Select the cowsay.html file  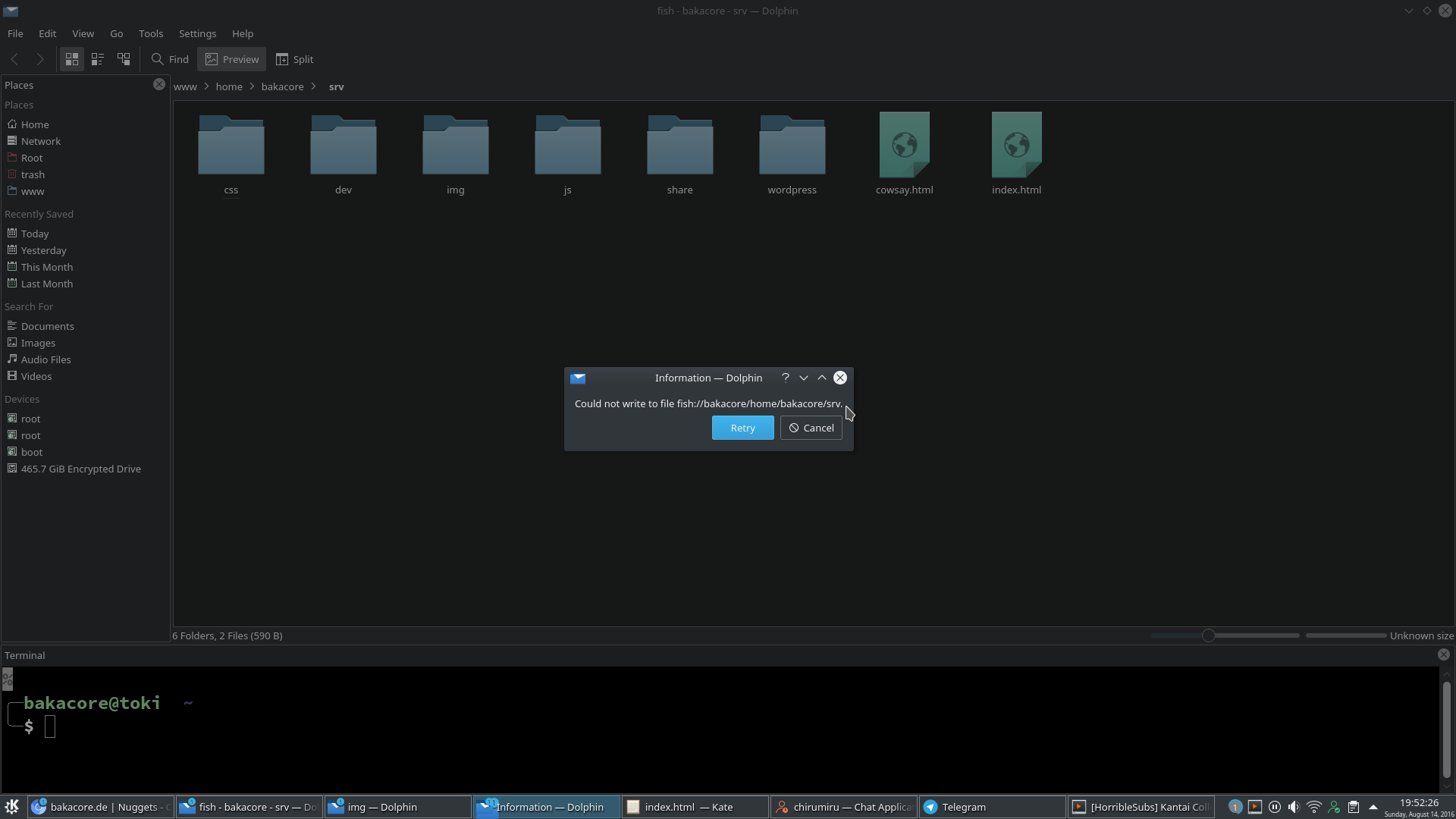point(905,155)
